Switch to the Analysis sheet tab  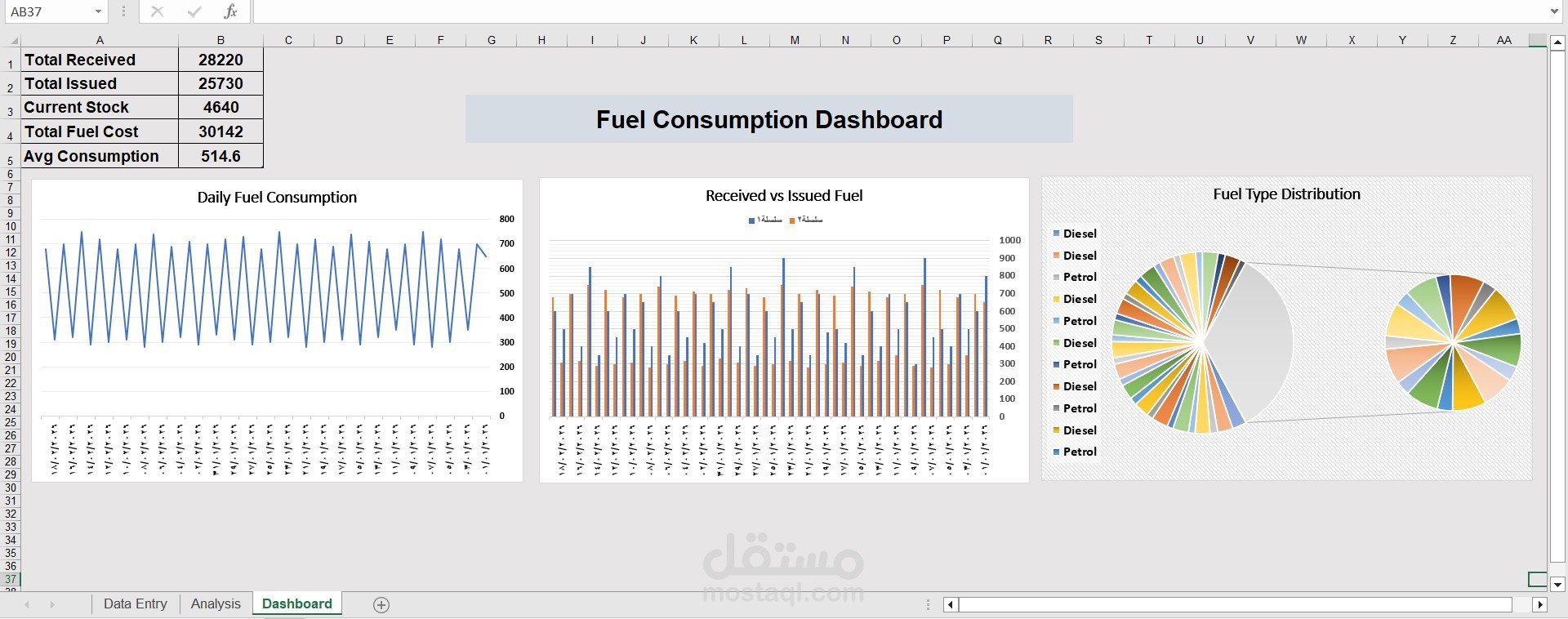coord(216,603)
